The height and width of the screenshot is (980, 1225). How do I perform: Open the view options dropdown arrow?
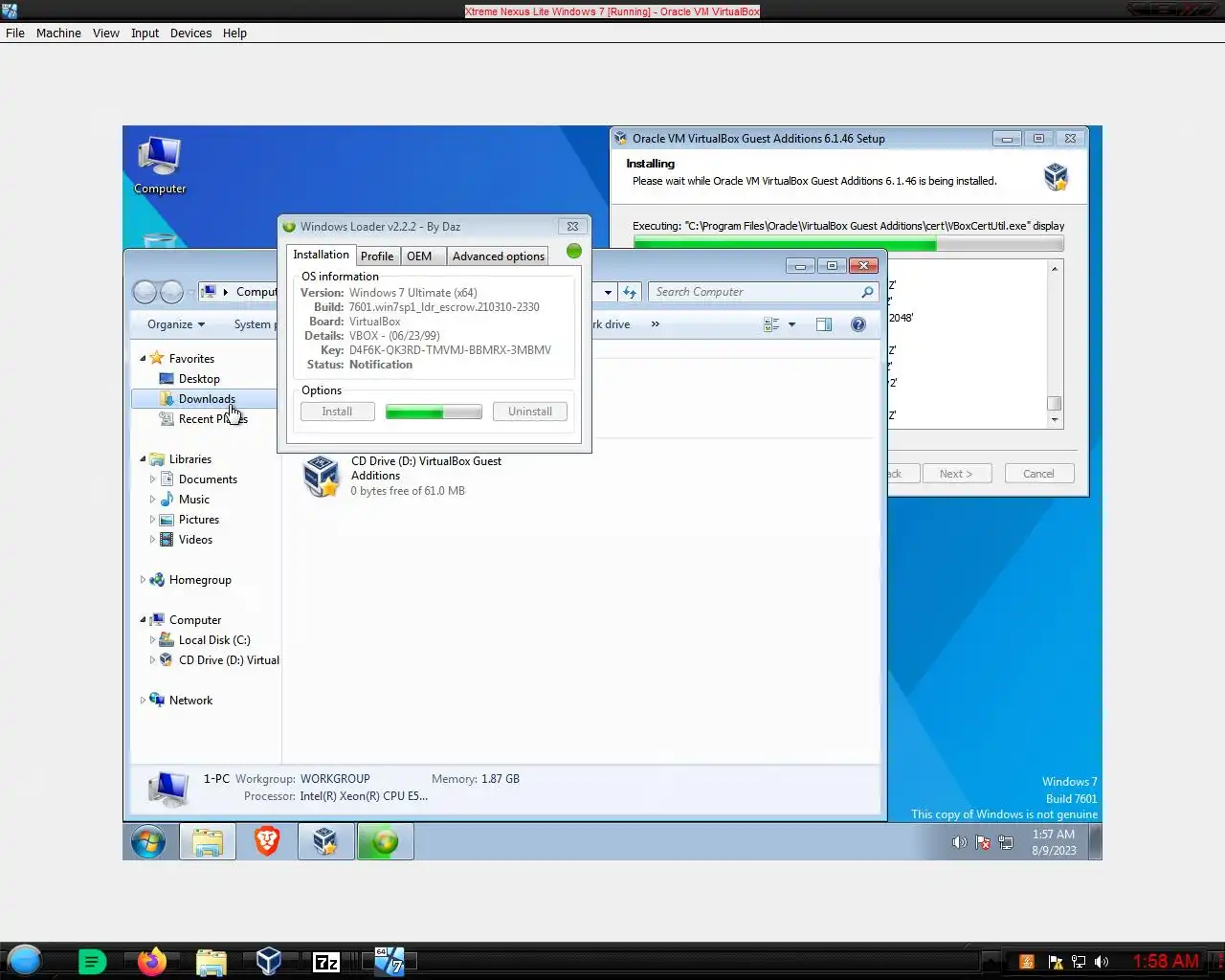click(791, 324)
